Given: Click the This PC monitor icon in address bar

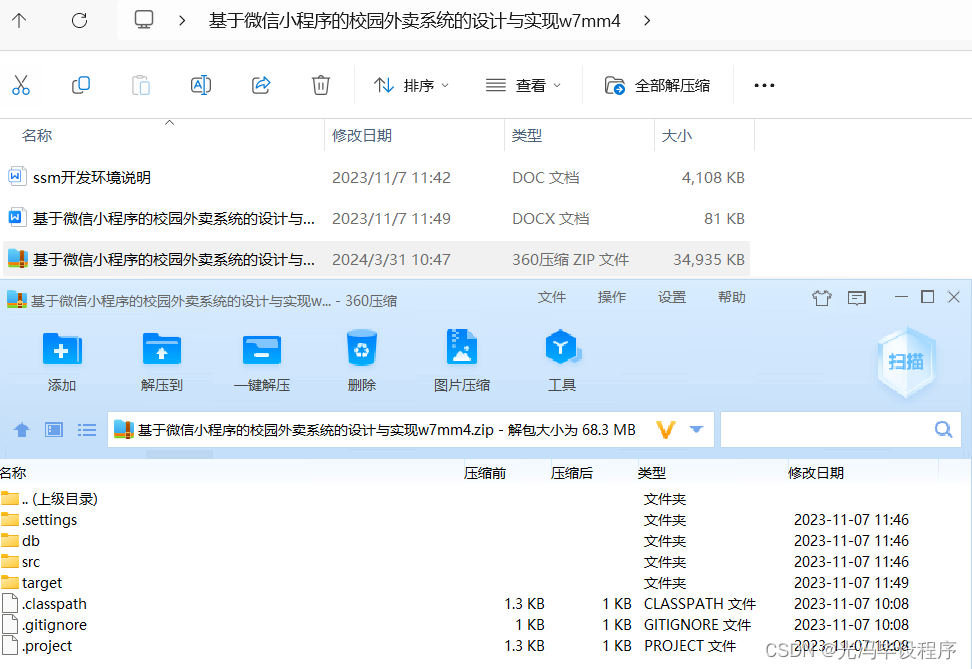Looking at the screenshot, I should (144, 20).
